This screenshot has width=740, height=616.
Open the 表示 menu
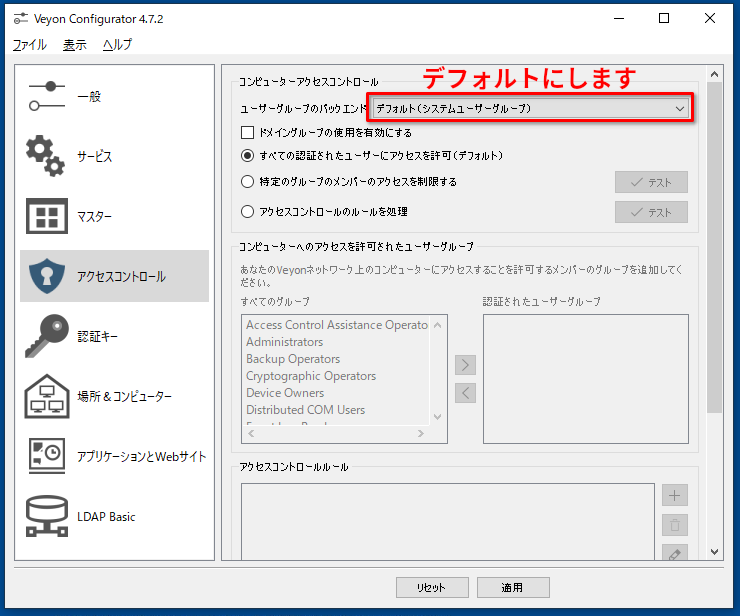click(x=75, y=45)
